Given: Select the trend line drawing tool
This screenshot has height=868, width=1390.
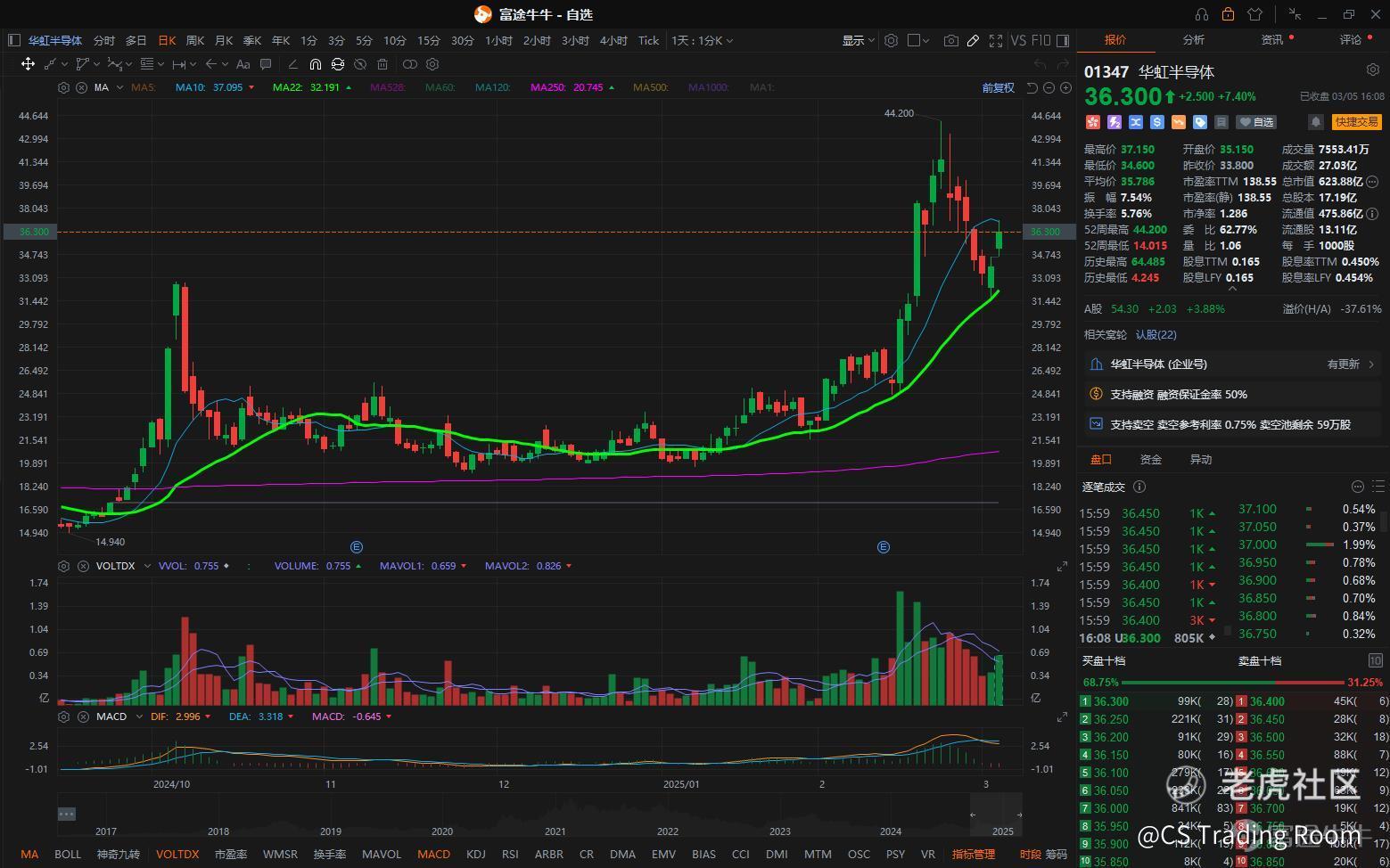Looking at the screenshot, I should (x=50, y=64).
